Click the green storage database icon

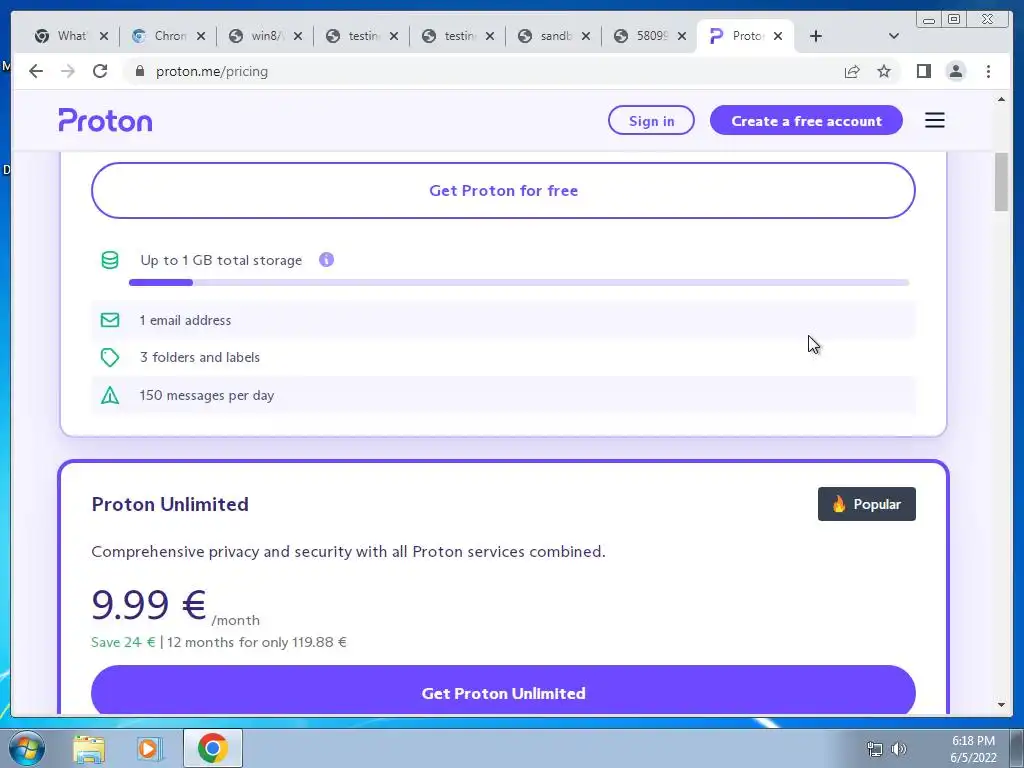[x=110, y=260]
